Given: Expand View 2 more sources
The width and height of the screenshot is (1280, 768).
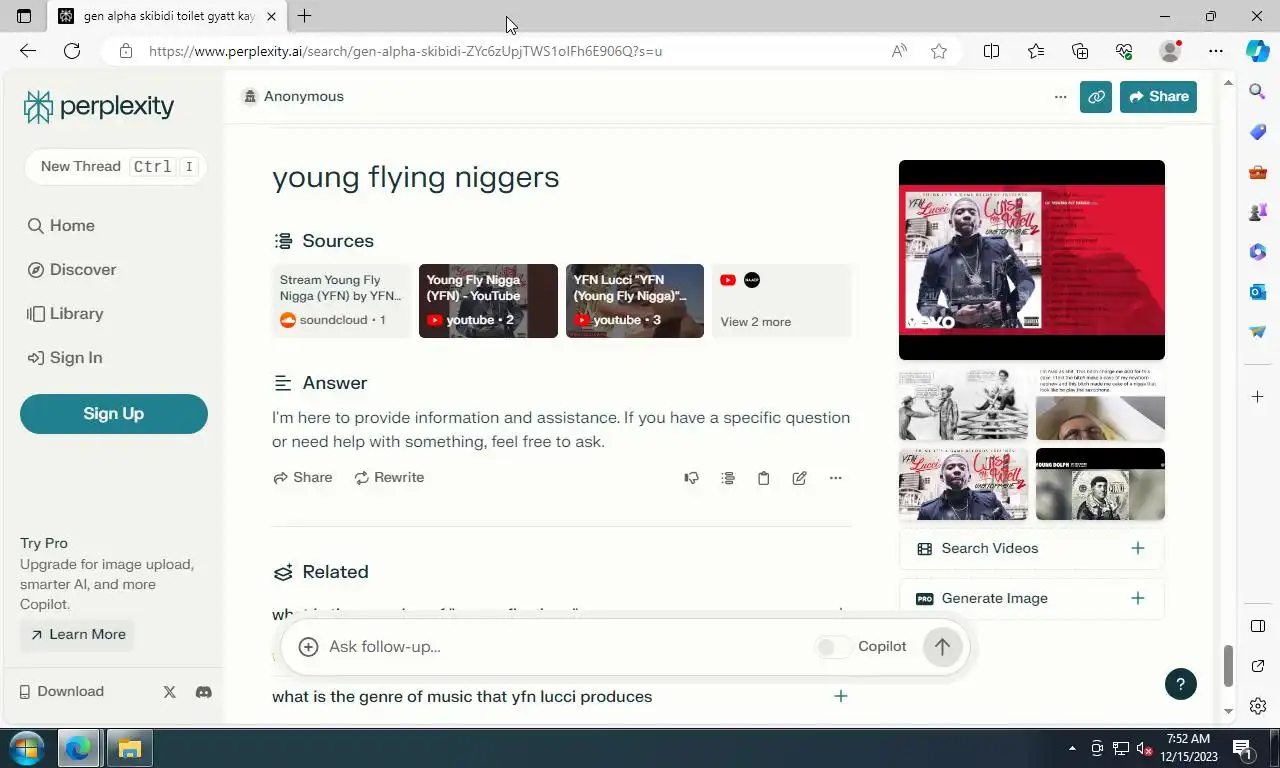Looking at the screenshot, I should pyautogui.click(x=781, y=301).
